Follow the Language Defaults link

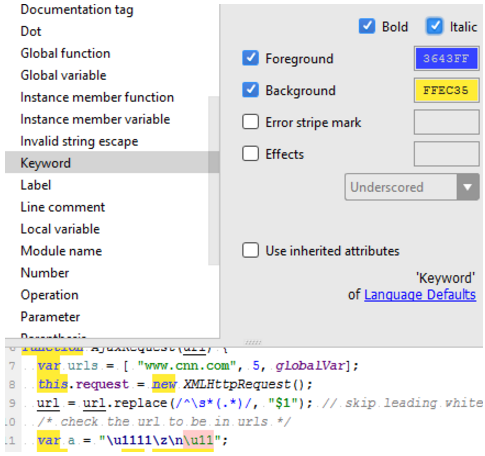pos(420,295)
